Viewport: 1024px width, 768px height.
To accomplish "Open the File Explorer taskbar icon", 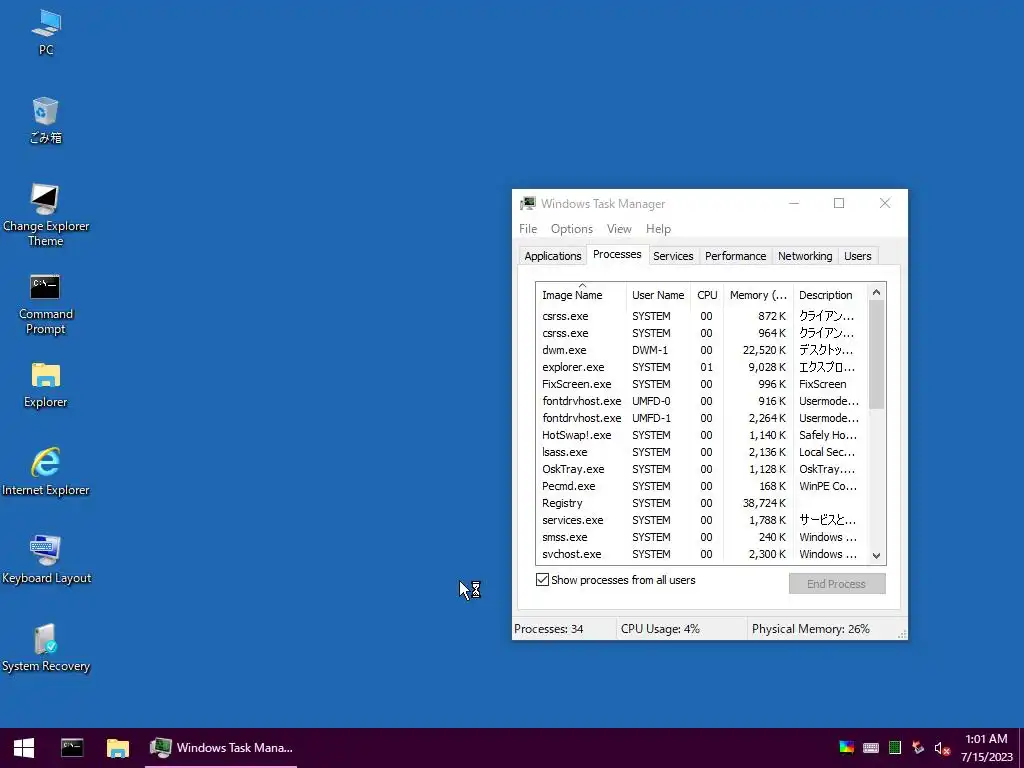I will [x=118, y=748].
